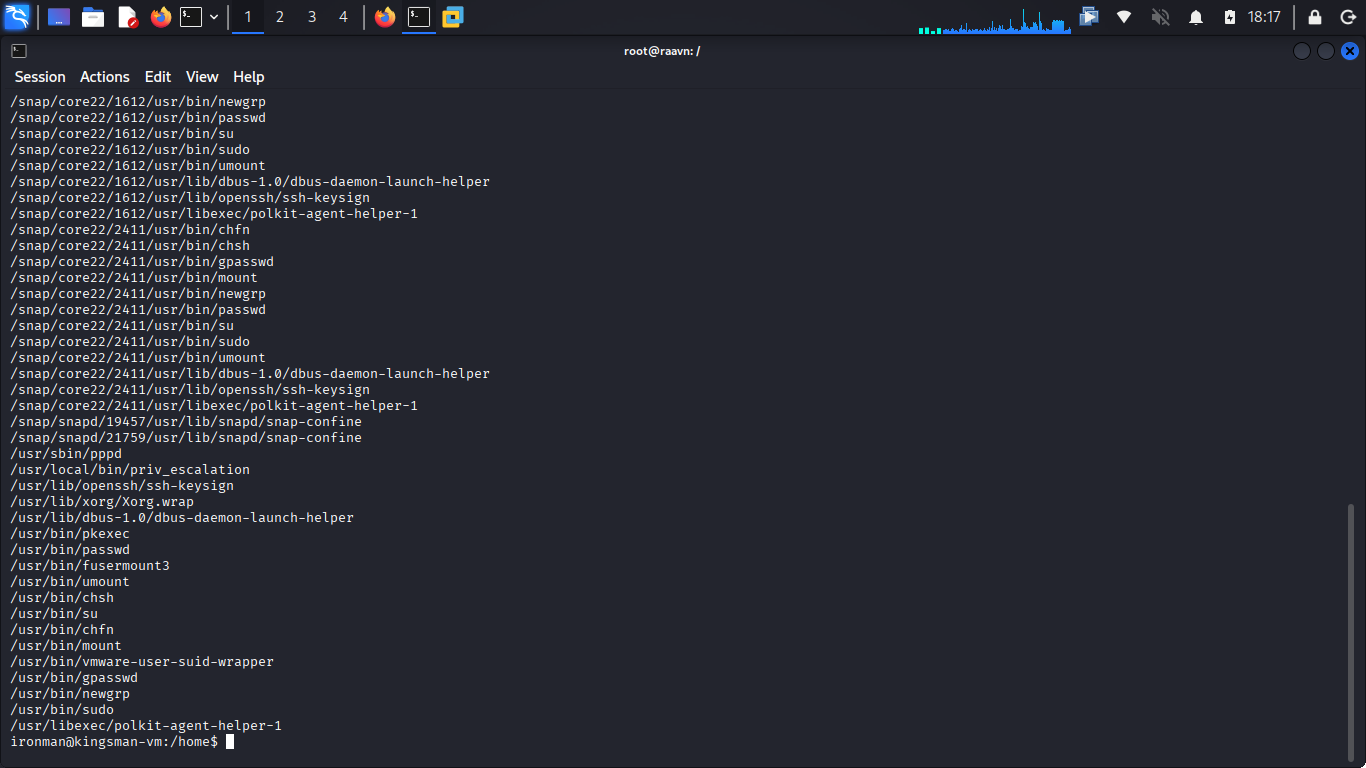Open the View menu

(202, 77)
